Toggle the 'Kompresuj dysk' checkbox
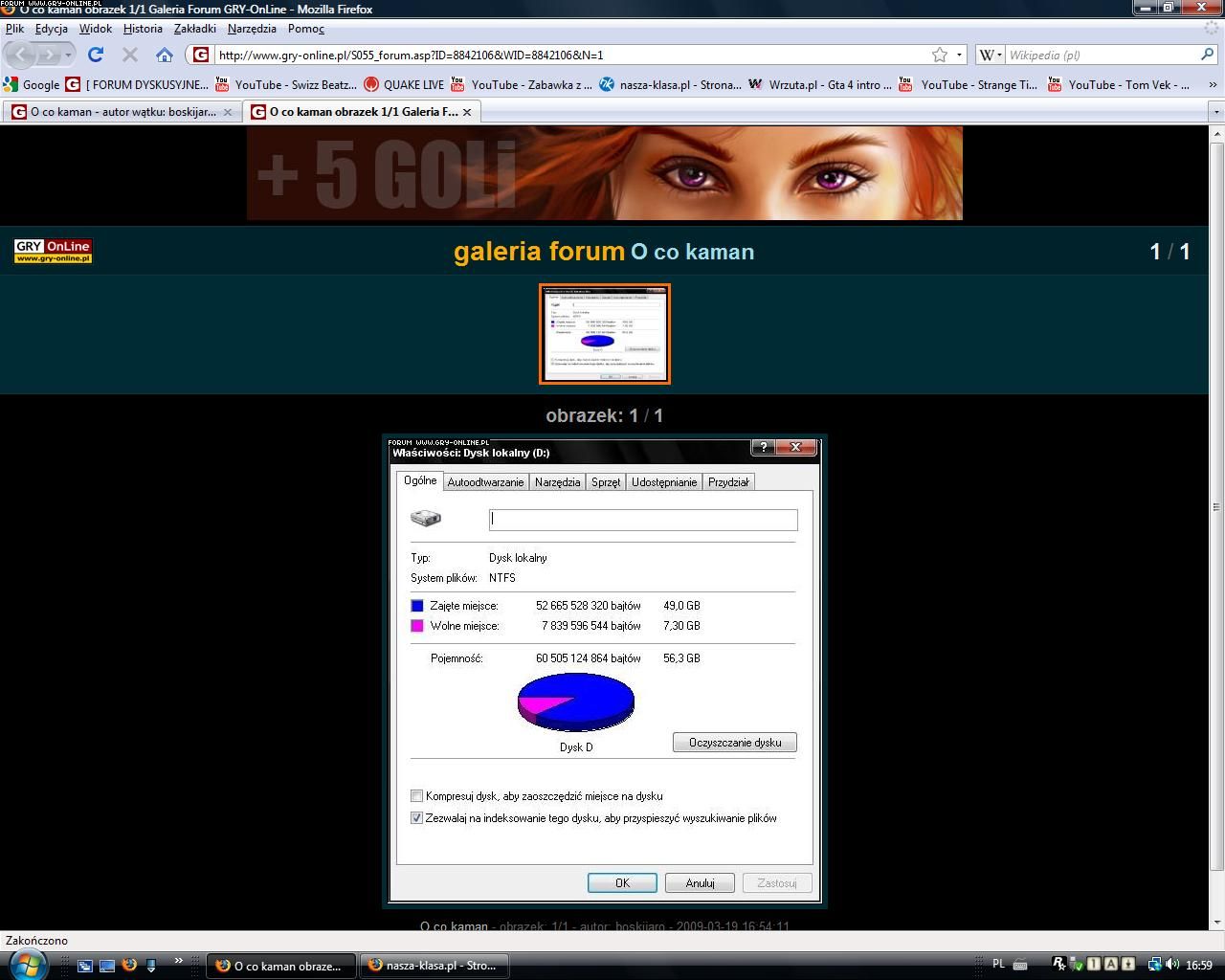This screenshot has width=1225, height=980. (x=416, y=795)
